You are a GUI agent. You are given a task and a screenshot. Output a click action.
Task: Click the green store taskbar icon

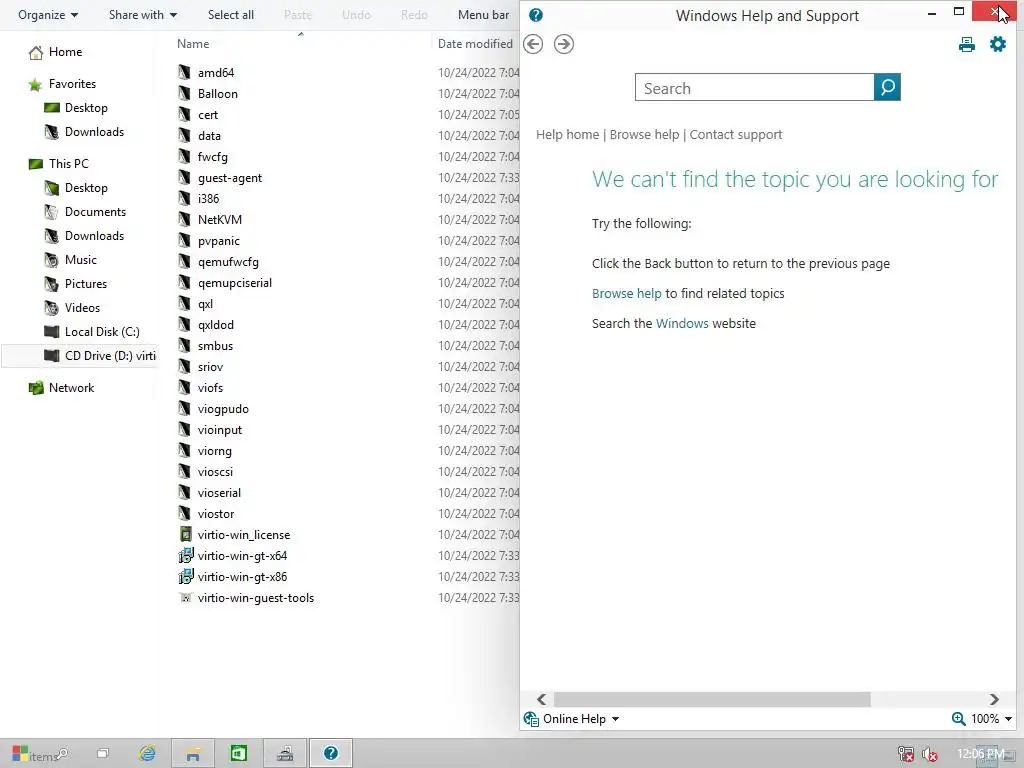[x=238, y=754]
